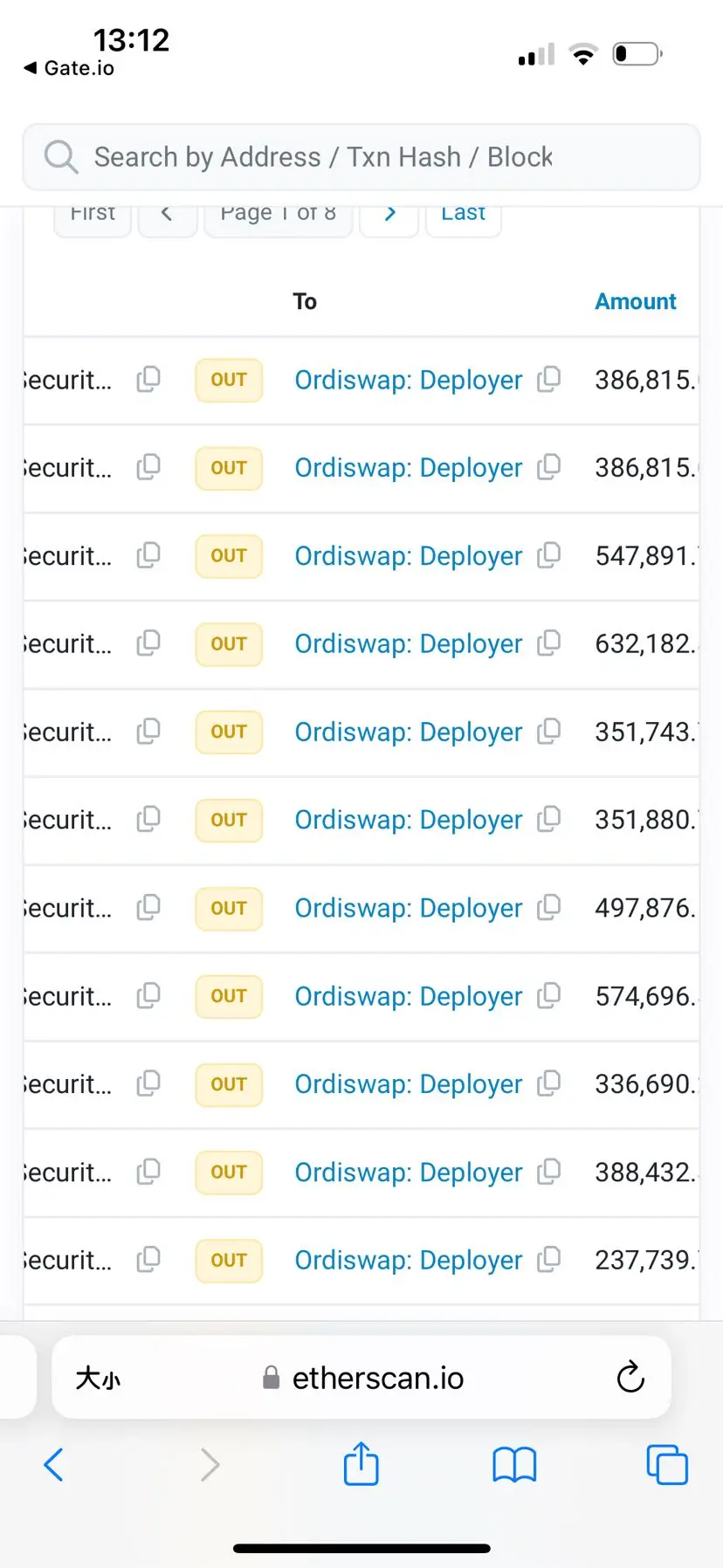Image resolution: width=723 pixels, height=1568 pixels.
Task: Jump to the Last page
Action: coord(463,215)
